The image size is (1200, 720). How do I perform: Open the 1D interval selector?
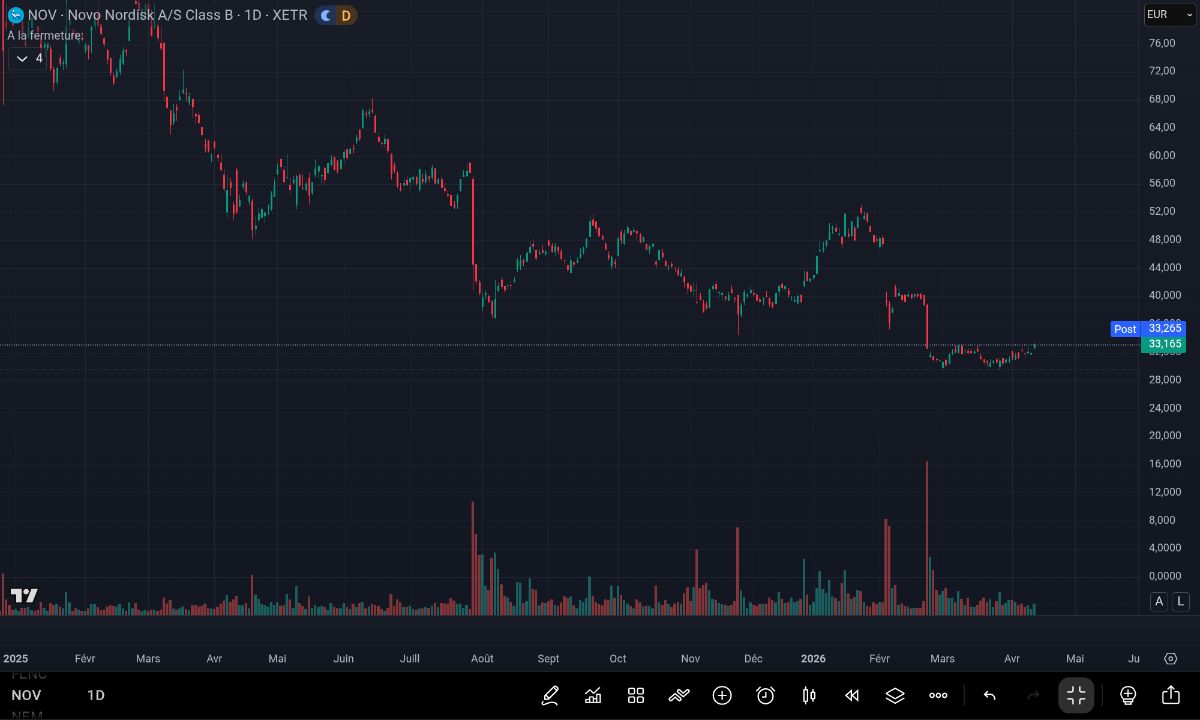click(x=96, y=695)
